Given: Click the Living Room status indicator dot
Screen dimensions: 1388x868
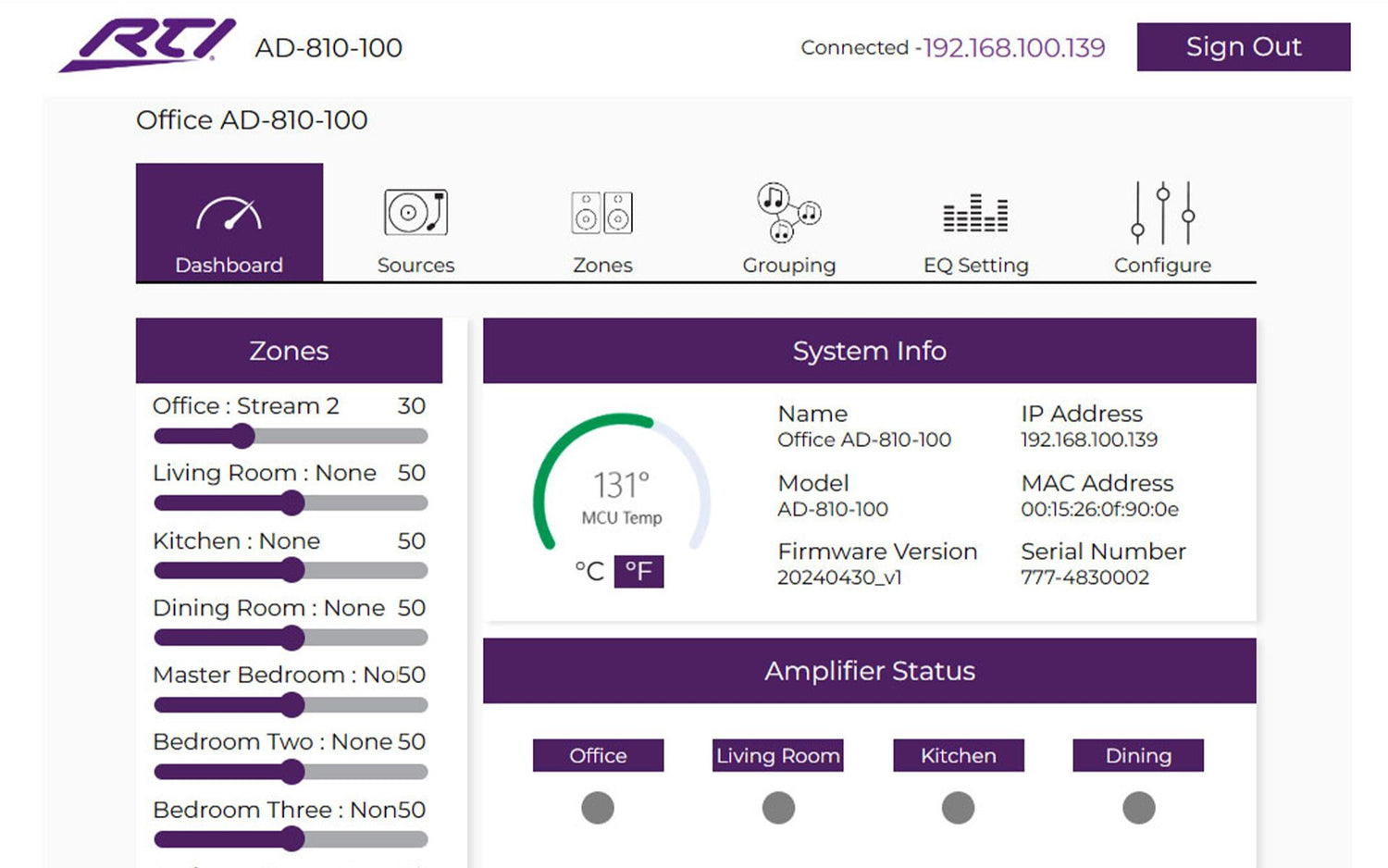Looking at the screenshot, I should 778,808.
